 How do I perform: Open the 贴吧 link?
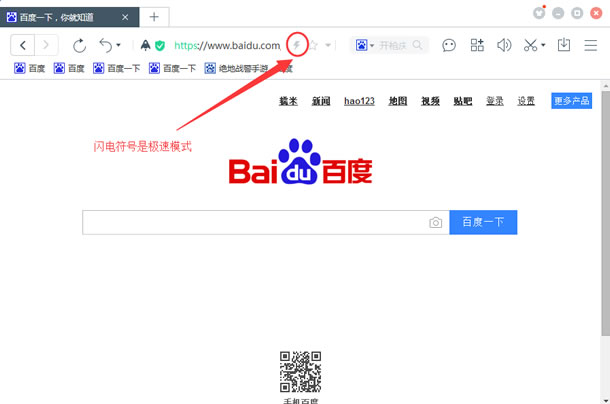[463, 101]
